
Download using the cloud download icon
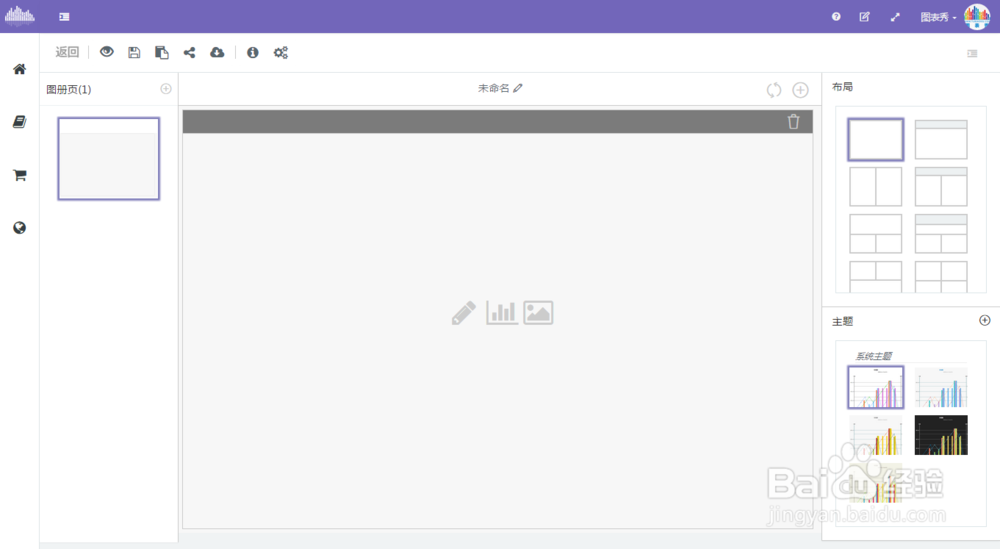point(217,52)
